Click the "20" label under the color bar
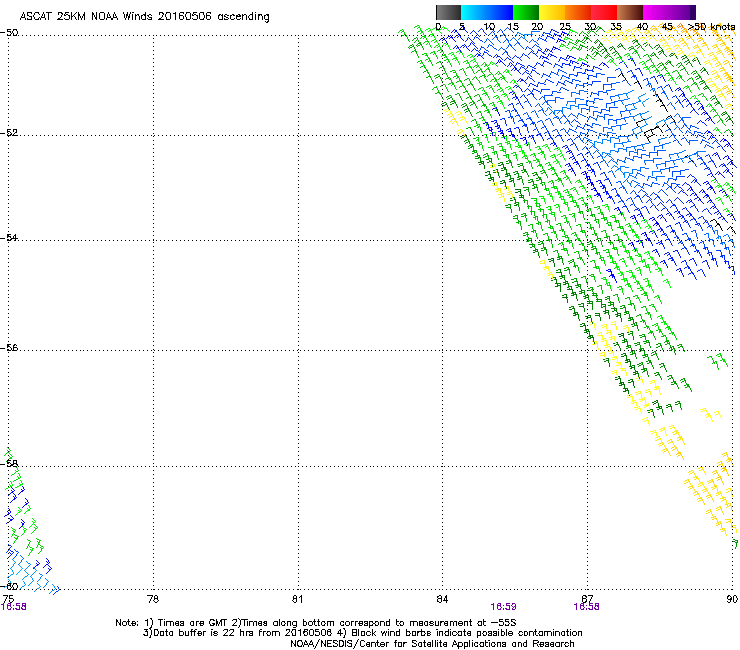This screenshot has height=650, width=740. point(537,27)
